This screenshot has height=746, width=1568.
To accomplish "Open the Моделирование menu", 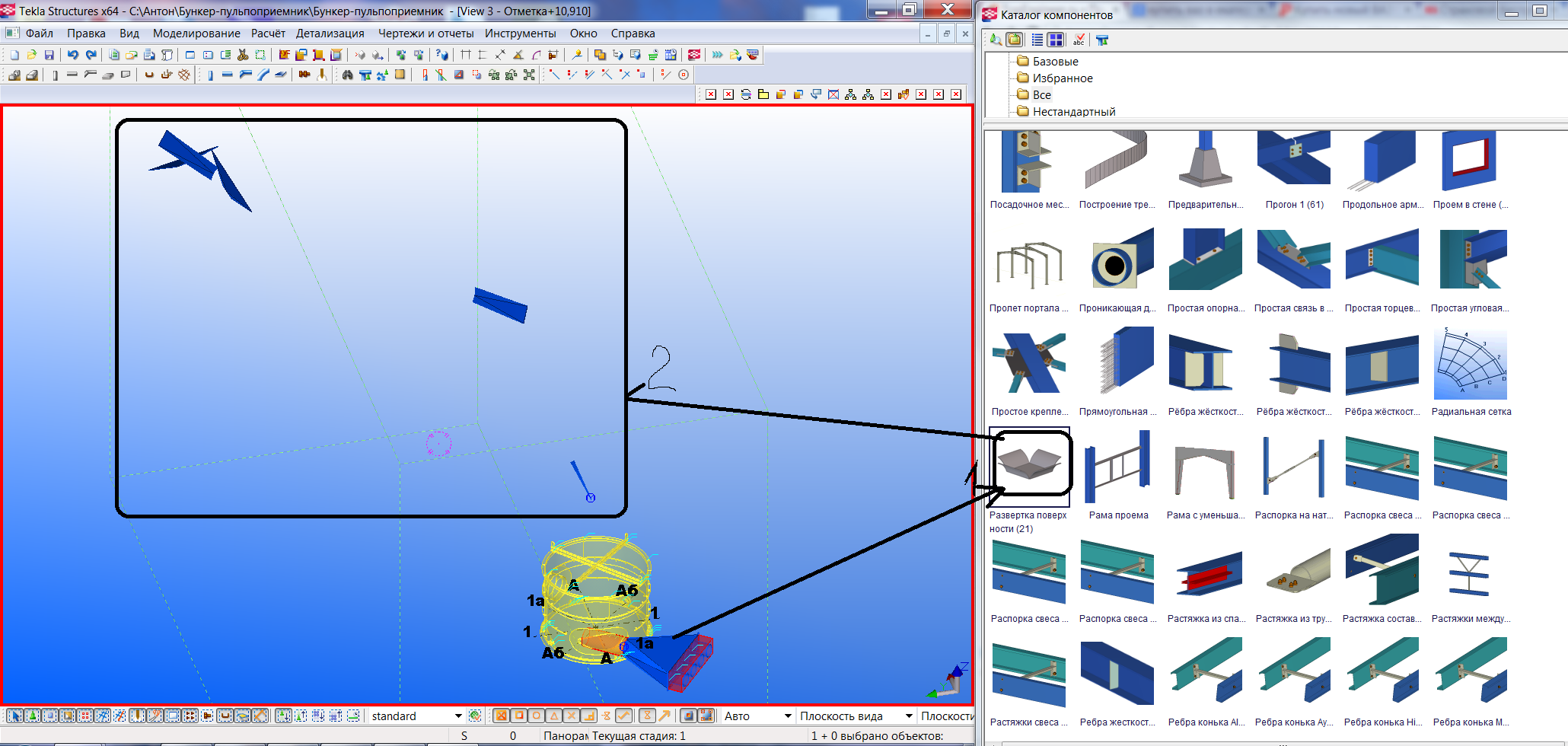I will pos(196,33).
